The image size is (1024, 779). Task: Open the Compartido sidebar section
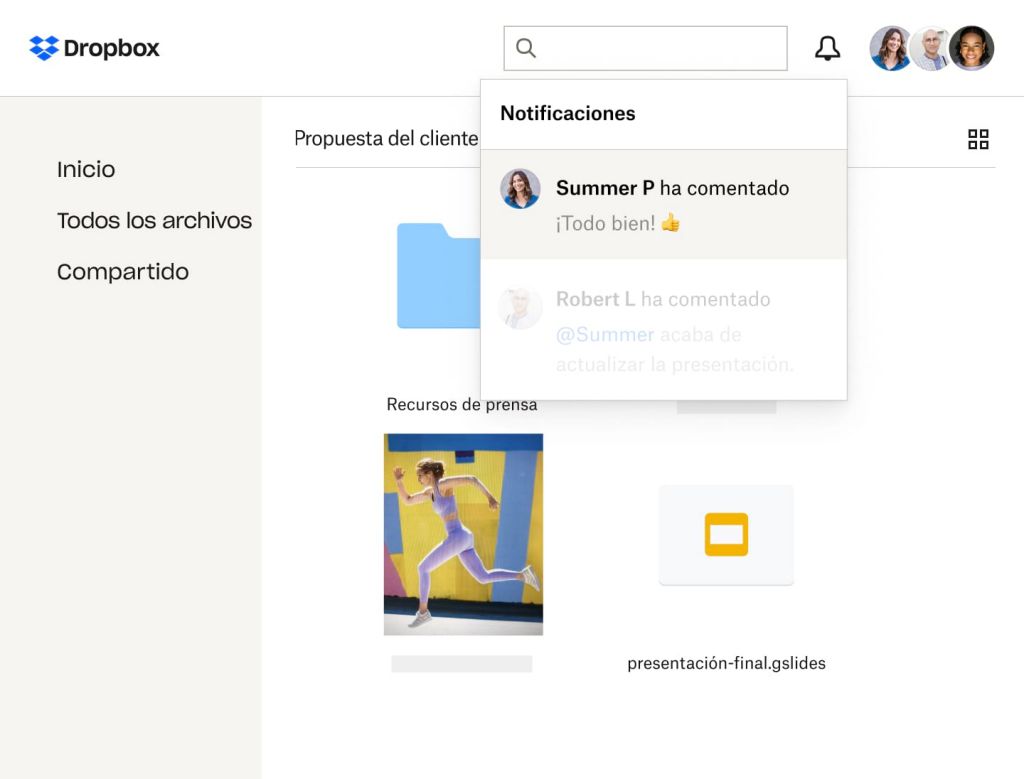tap(122, 271)
